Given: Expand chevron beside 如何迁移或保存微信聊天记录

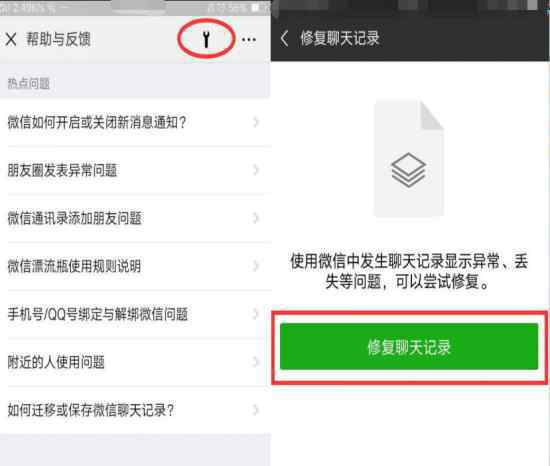Looking at the screenshot, I should pyautogui.click(x=256, y=410).
